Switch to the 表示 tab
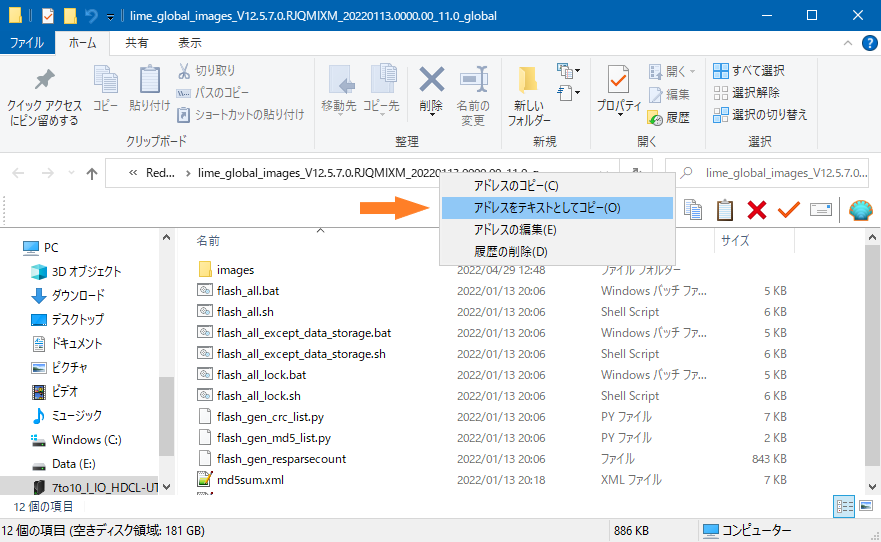 [190, 43]
